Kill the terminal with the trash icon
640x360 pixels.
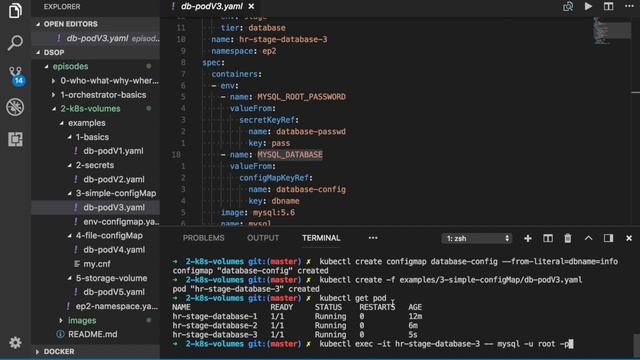568,238
